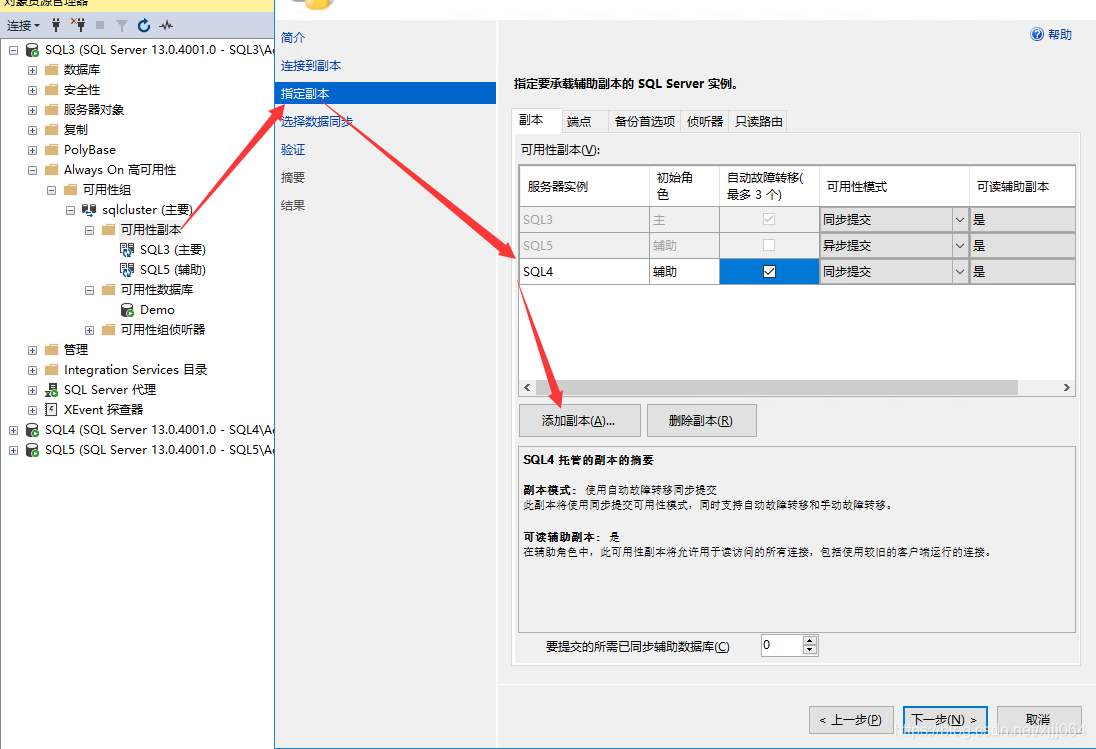1096x749 pixels.
Task: Switch to the 副本 tab
Action: [x=537, y=120]
